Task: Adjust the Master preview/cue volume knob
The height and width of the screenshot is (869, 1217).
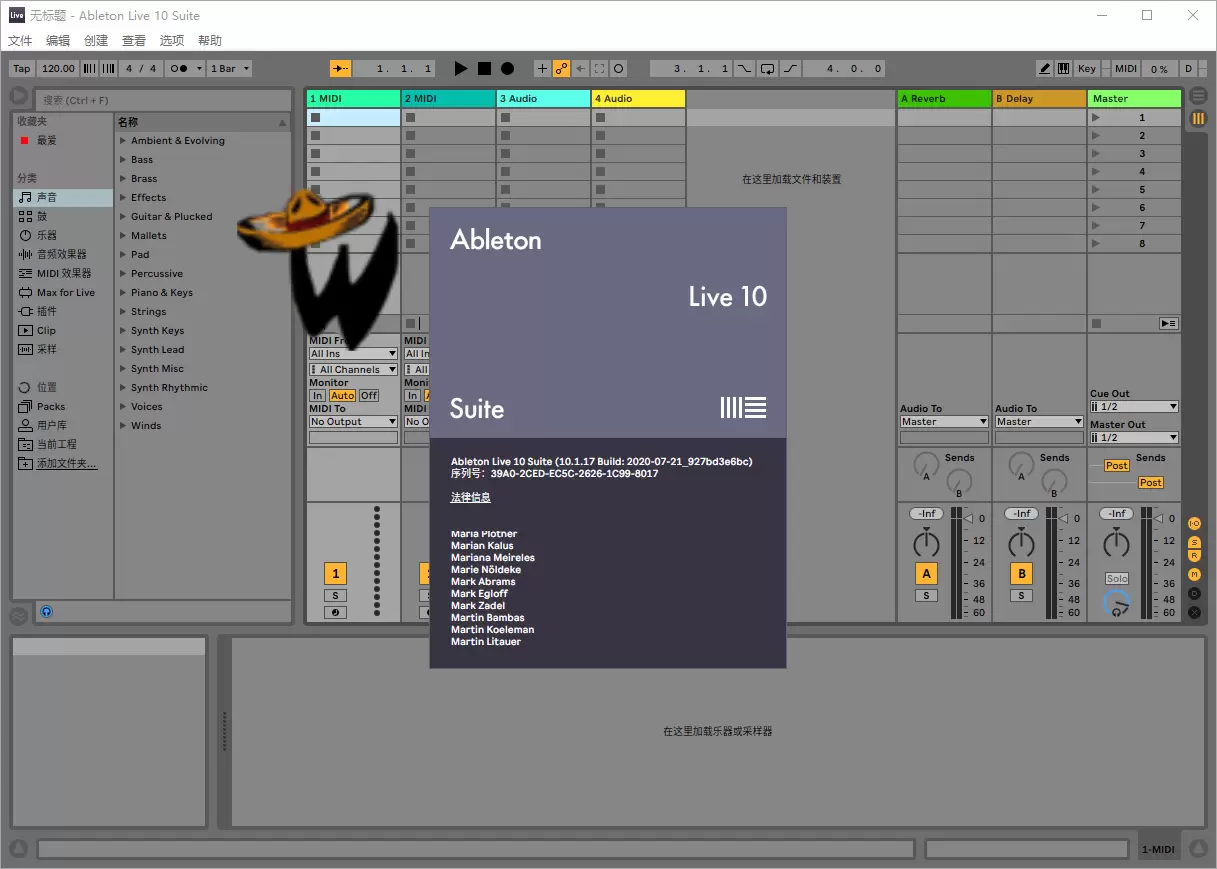Action: (1116, 602)
